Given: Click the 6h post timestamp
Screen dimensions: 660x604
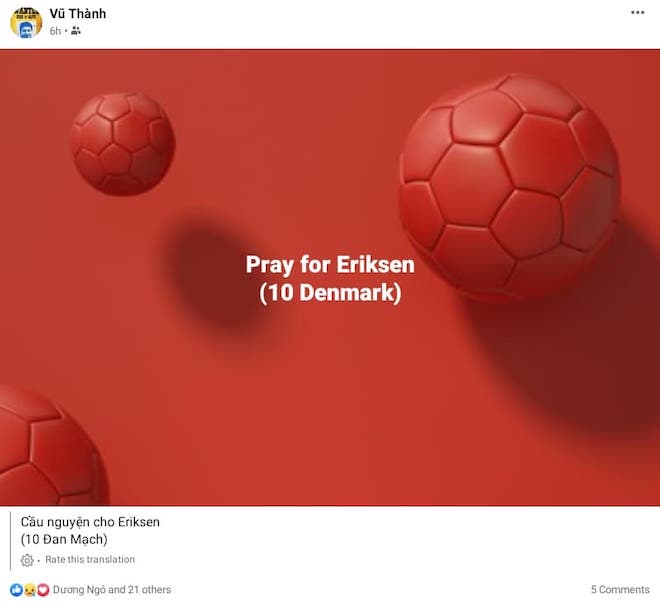Looking at the screenshot, I should click(x=55, y=31).
